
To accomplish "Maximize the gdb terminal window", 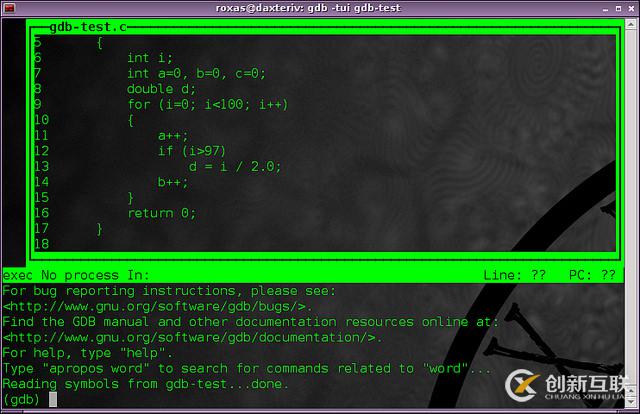I will coord(618,9).
